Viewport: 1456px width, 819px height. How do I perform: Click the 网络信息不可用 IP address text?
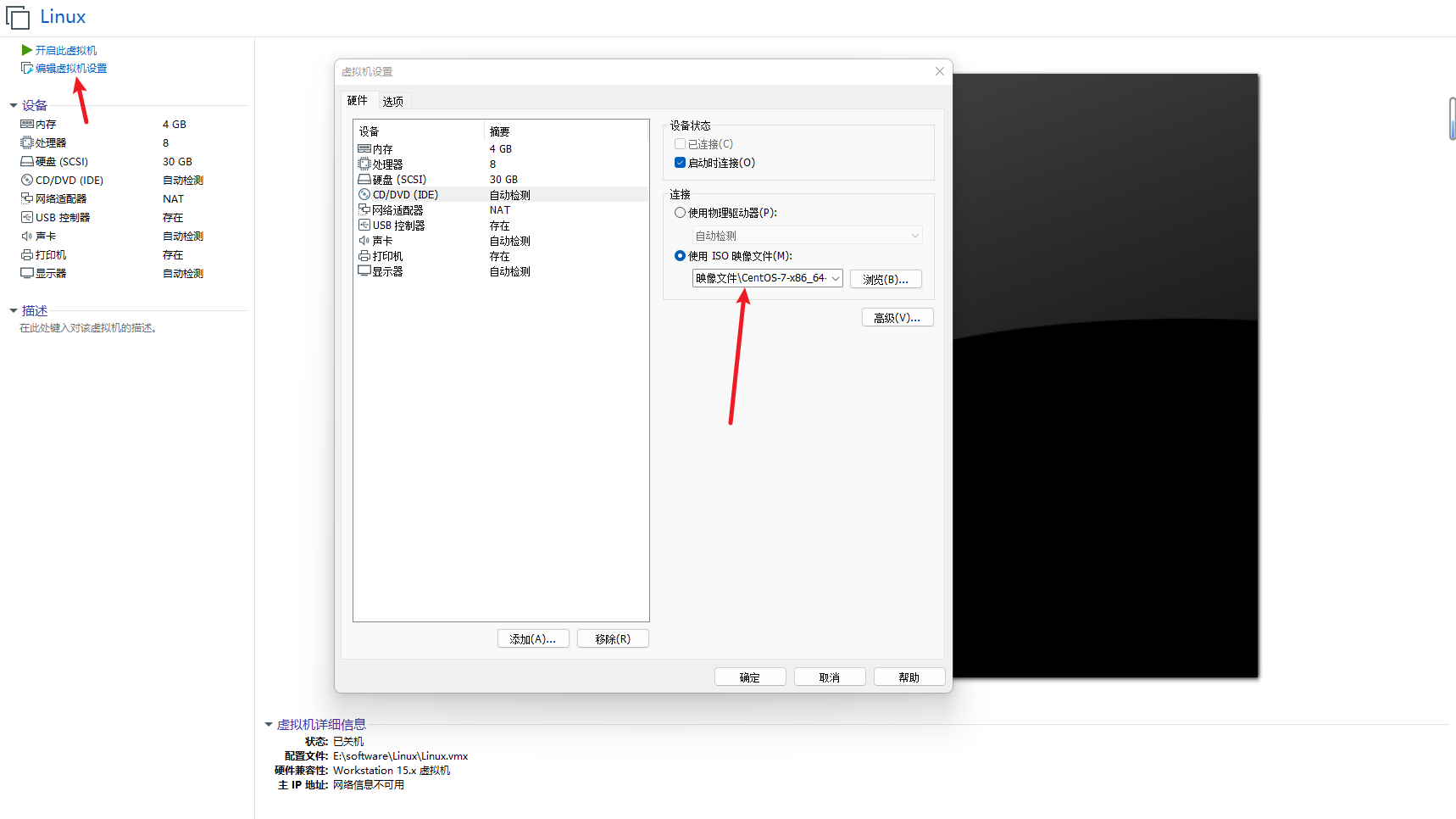[x=369, y=785]
